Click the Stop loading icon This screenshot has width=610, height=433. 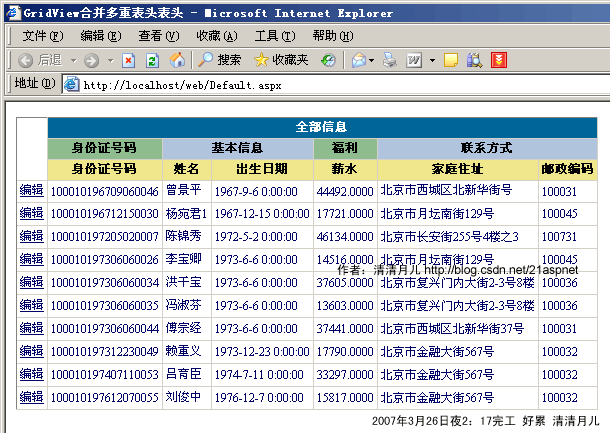(129, 61)
